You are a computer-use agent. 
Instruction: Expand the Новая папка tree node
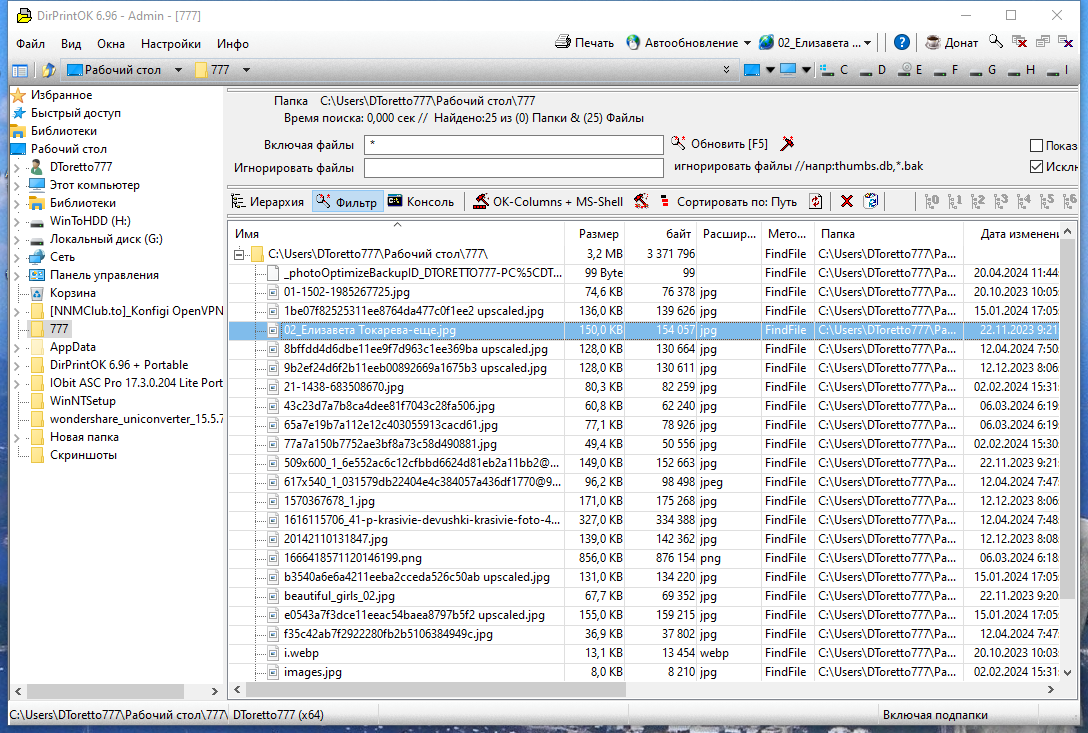[17, 437]
